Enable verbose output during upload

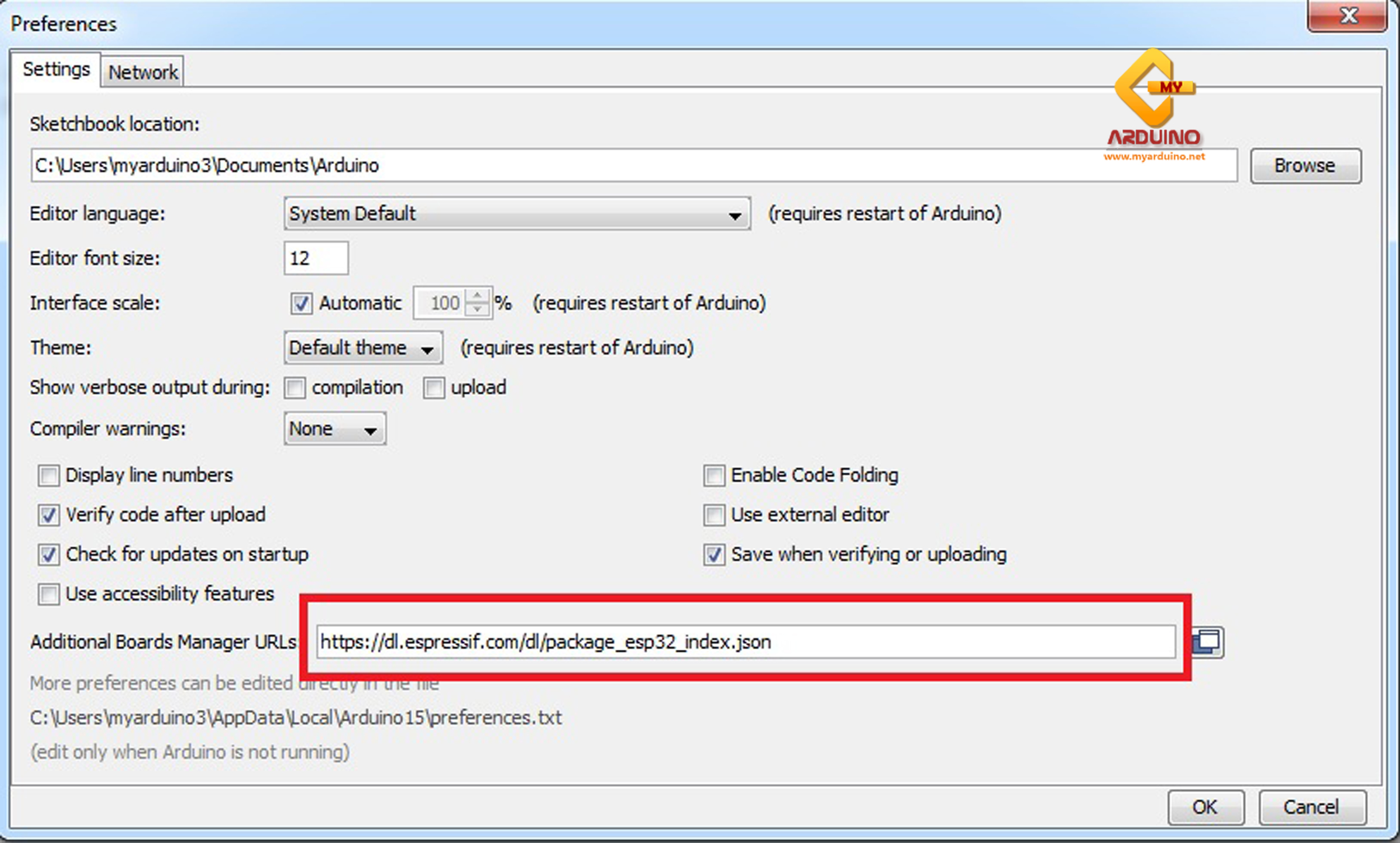[x=433, y=388]
